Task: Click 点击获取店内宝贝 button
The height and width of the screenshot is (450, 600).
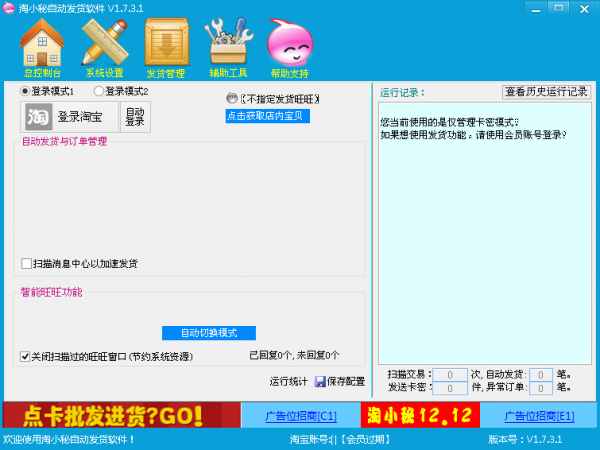Action: click(x=267, y=116)
